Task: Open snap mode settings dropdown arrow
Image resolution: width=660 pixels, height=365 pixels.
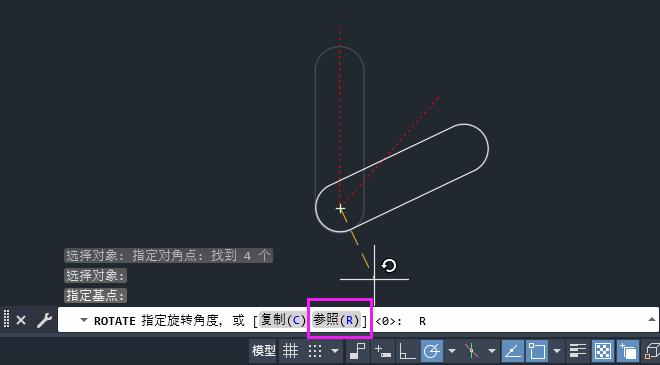Action: click(335, 351)
